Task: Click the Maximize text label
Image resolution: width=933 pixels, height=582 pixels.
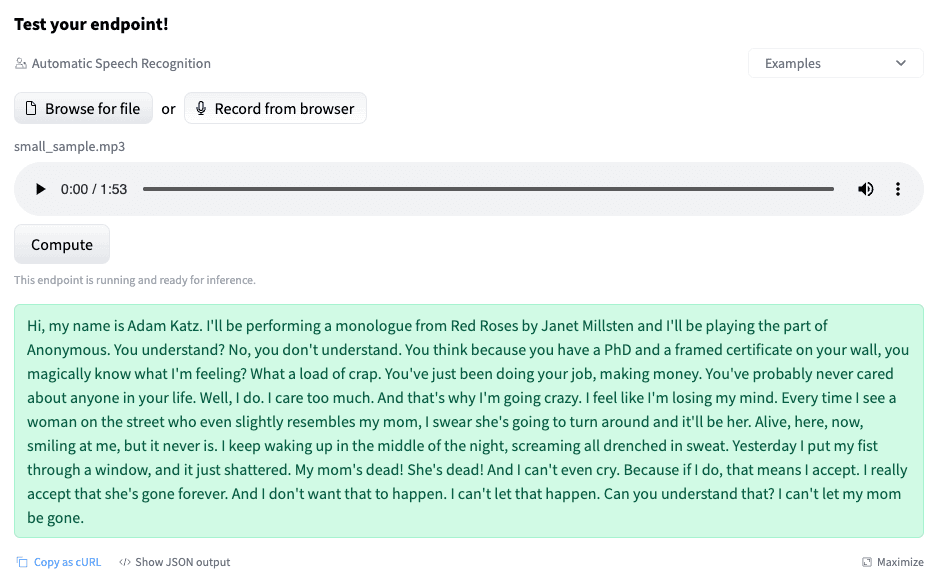Action: [900, 562]
